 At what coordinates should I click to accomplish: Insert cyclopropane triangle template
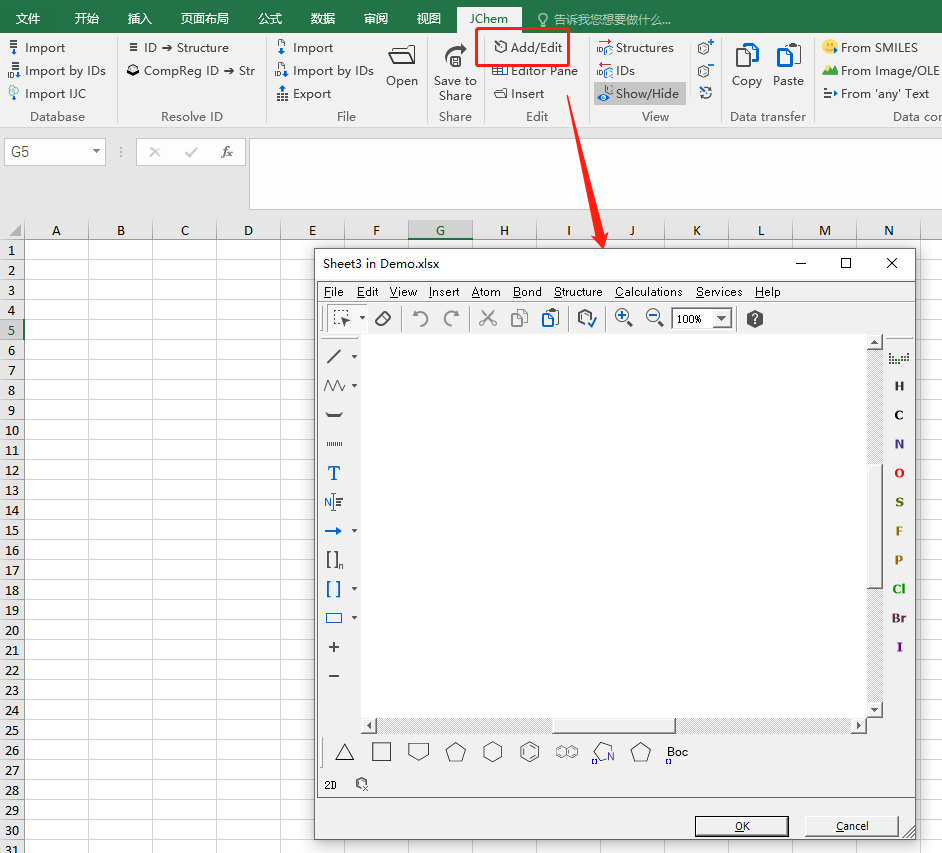tap(344, 752)
